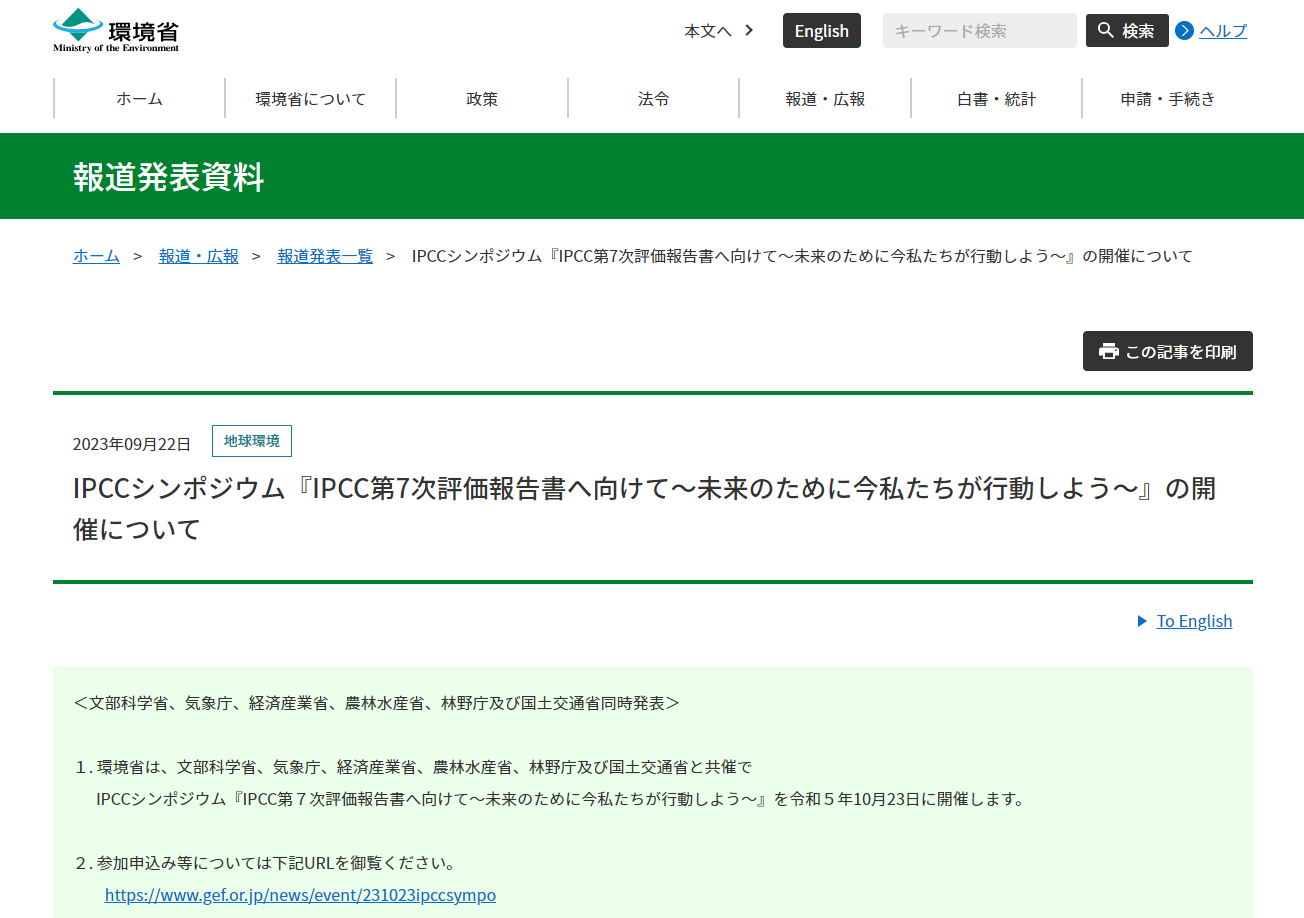Open the 報道・広報 navigation menu
The width and height of the screenshot is (1304, 918).
click(x=825, y=99)
